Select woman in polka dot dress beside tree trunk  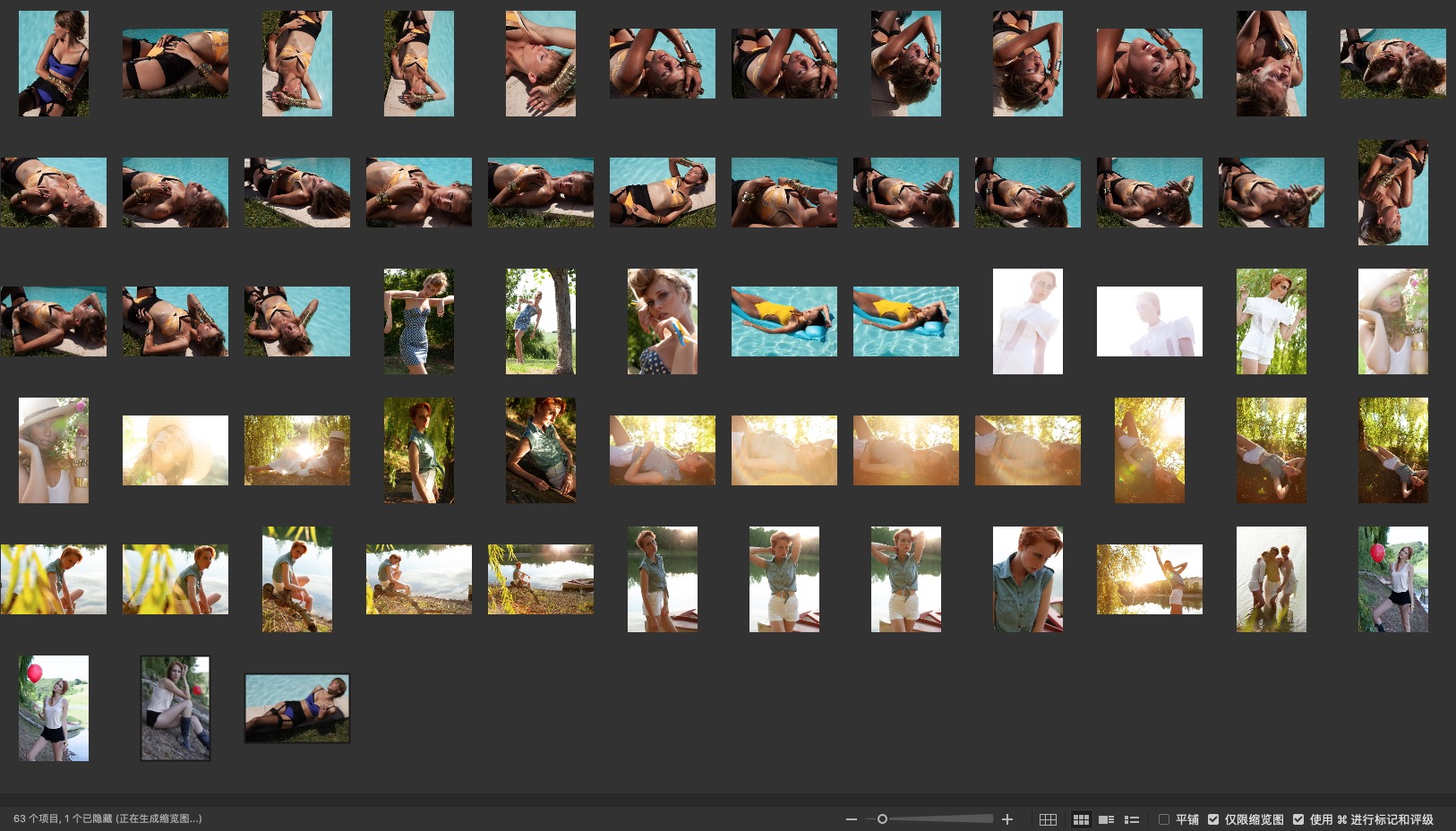[541, 321]
